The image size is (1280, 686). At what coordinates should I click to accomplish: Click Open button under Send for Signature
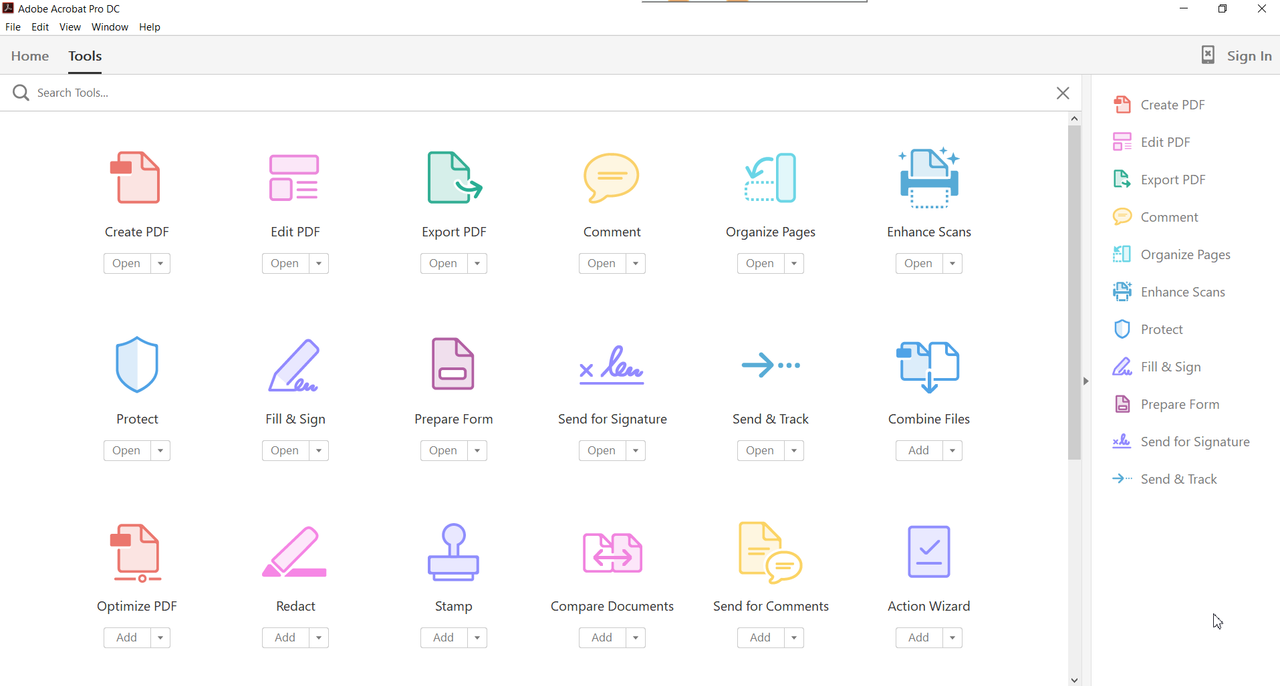[x=603, y=451]
